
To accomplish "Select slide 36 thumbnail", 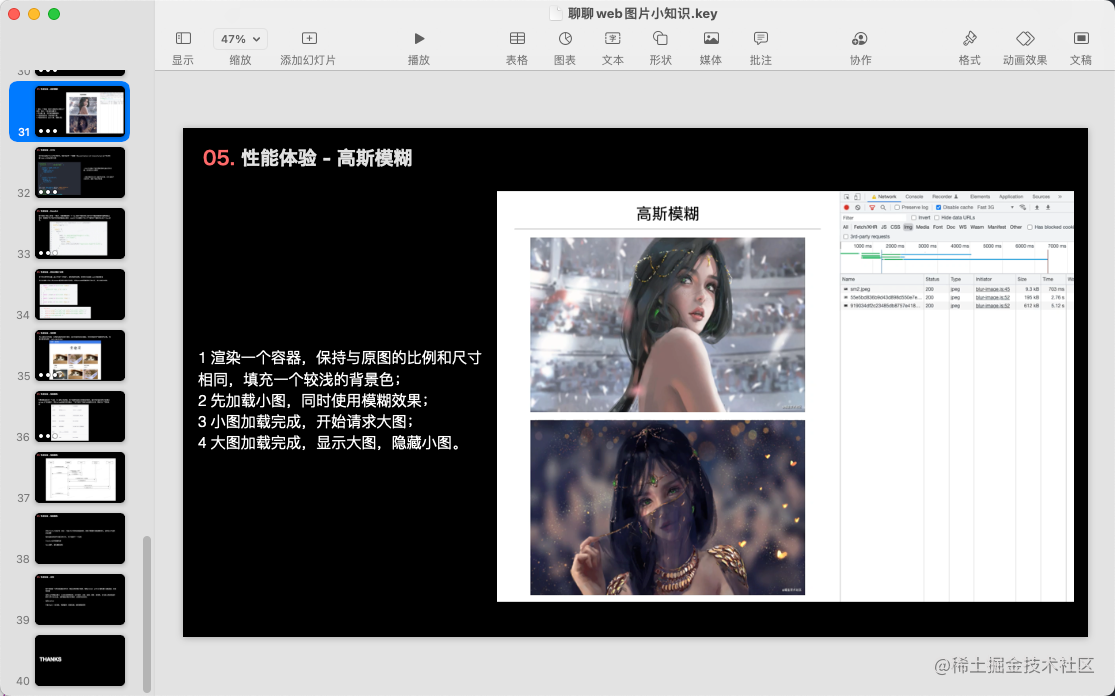I will coord(80,417).
